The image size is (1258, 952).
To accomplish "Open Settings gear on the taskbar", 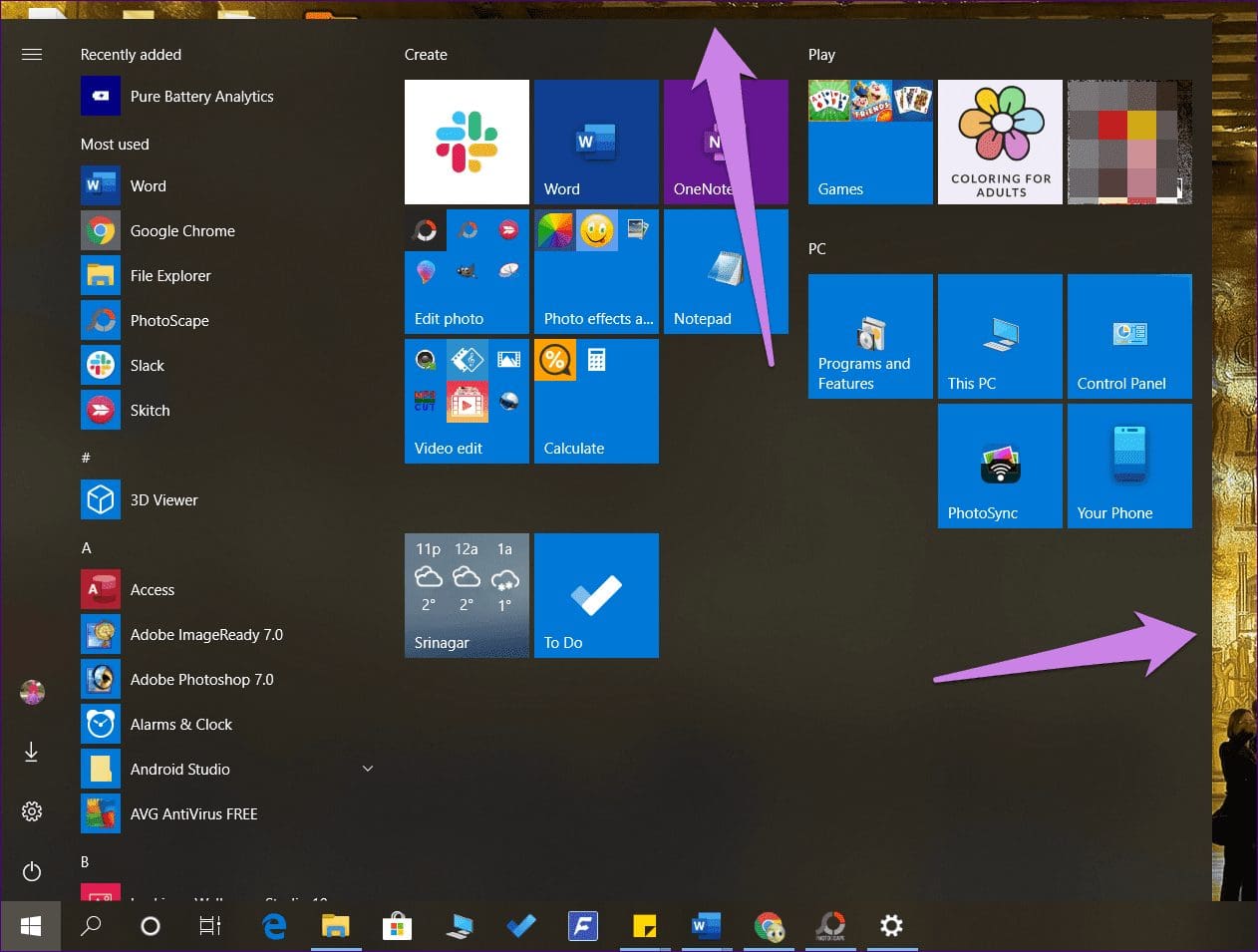I will [x=891, y=926].
